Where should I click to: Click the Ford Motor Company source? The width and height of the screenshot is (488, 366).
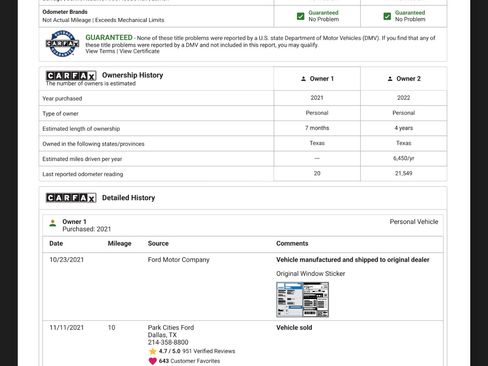point(179,260)
